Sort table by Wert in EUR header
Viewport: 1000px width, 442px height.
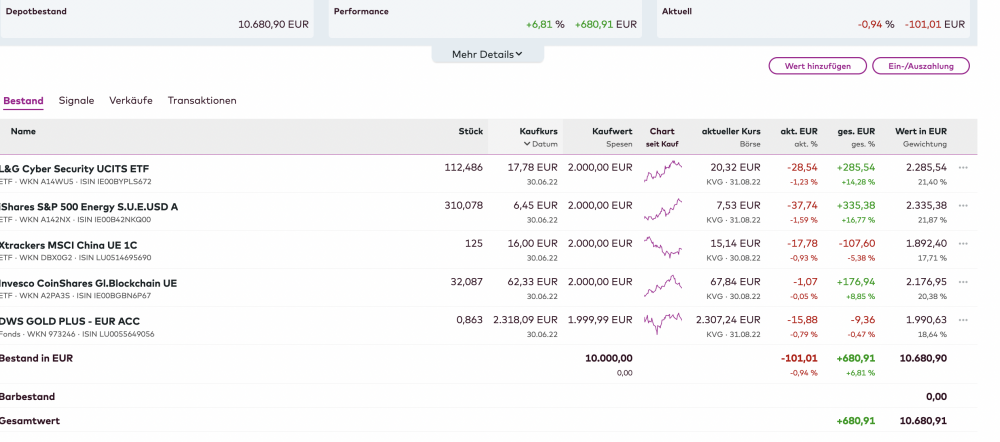(920, 131)
